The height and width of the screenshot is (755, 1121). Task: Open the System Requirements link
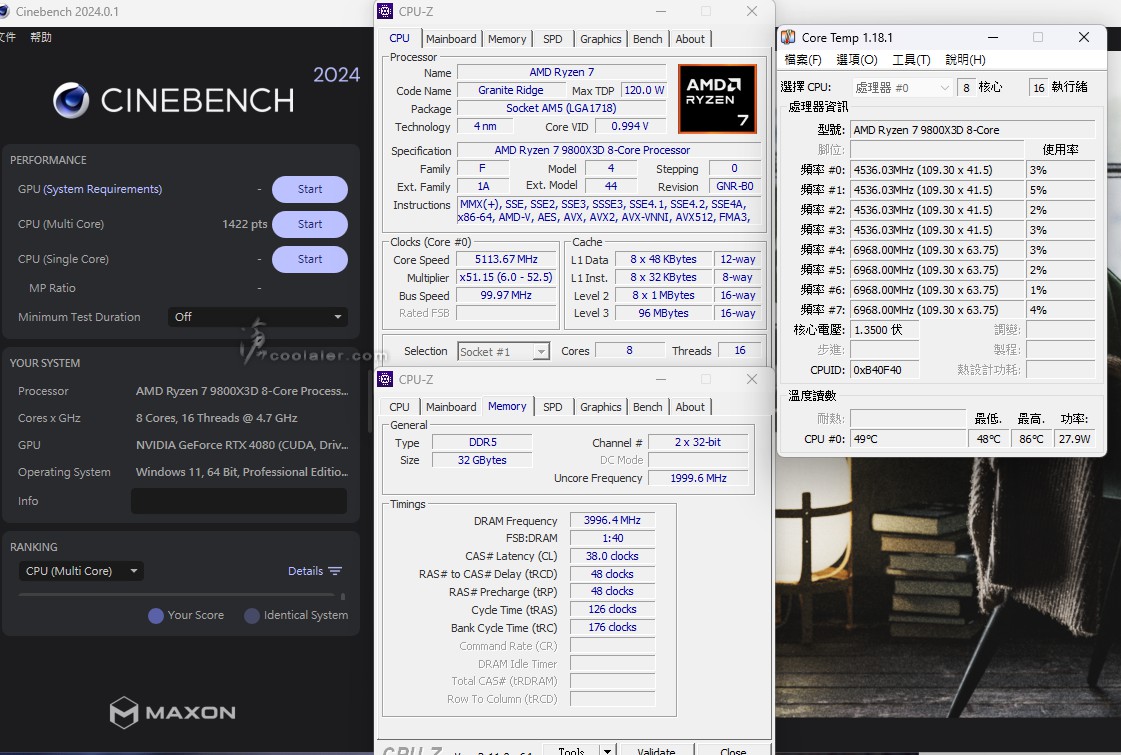[x=102, y=189]
